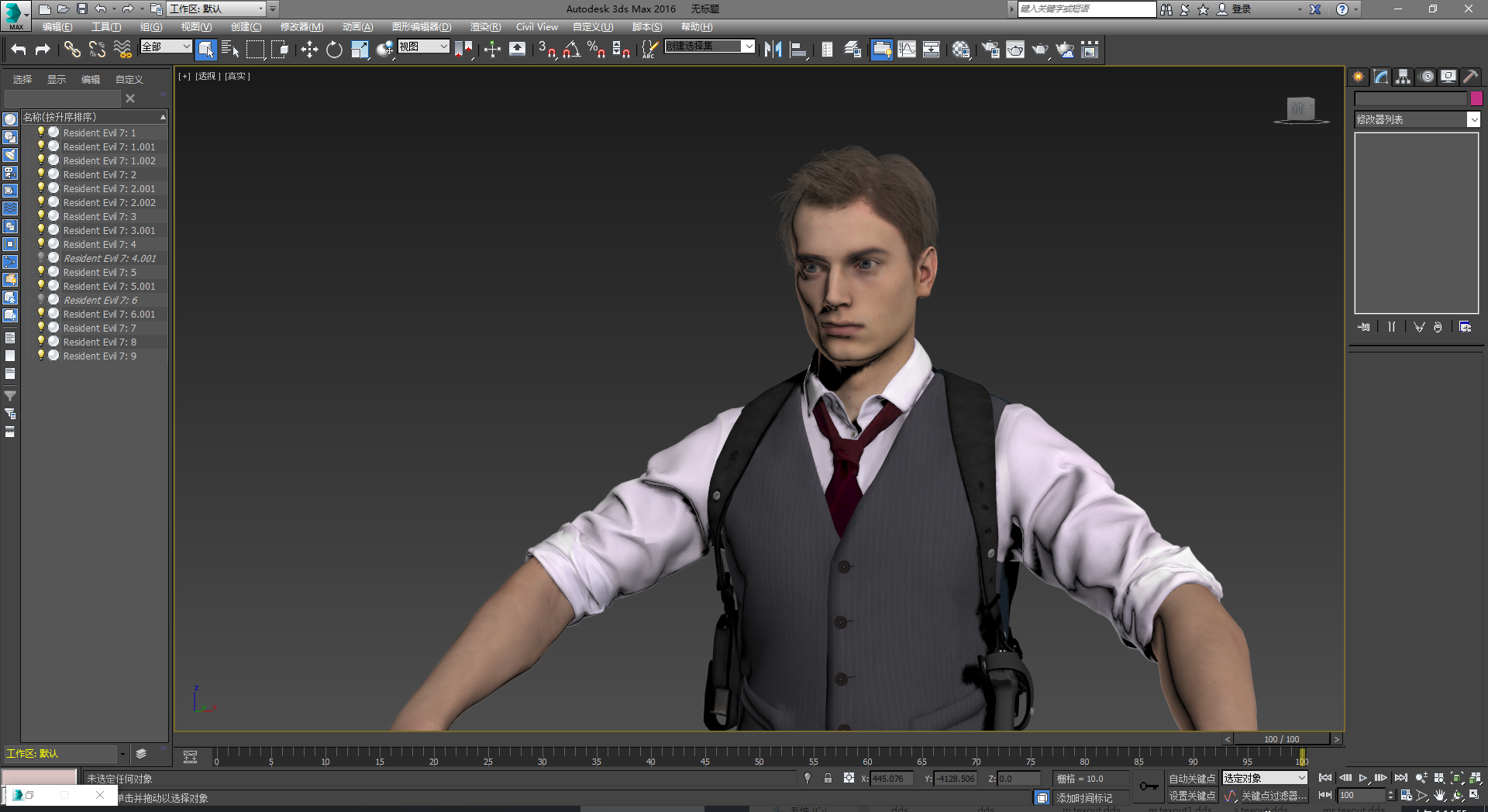This screenshot has width=1488, height=812.
Task: Toggle the Scene Explorer toolbar icon
Action: [827, 50]
